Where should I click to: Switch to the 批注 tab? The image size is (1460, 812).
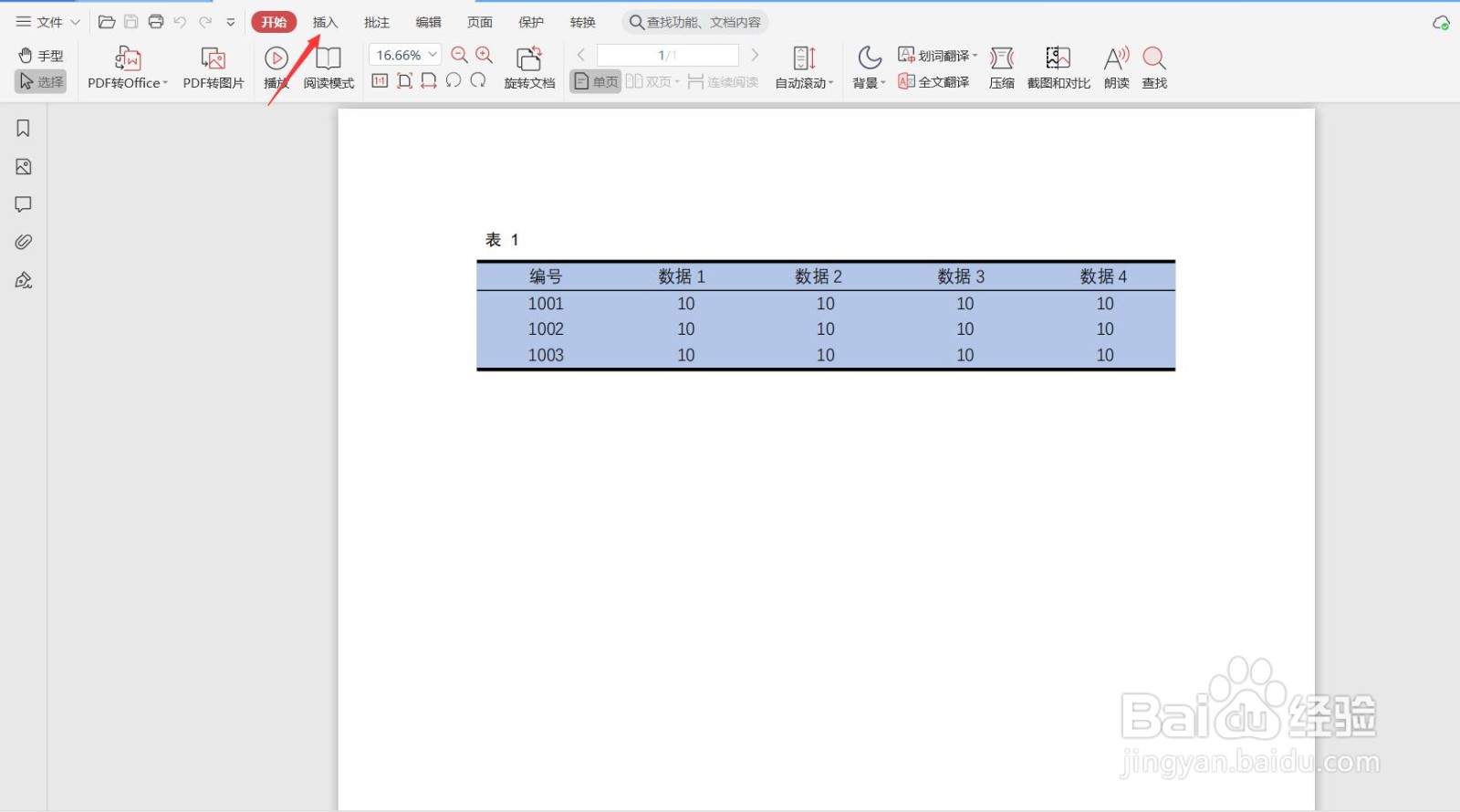tap(377, 22)
